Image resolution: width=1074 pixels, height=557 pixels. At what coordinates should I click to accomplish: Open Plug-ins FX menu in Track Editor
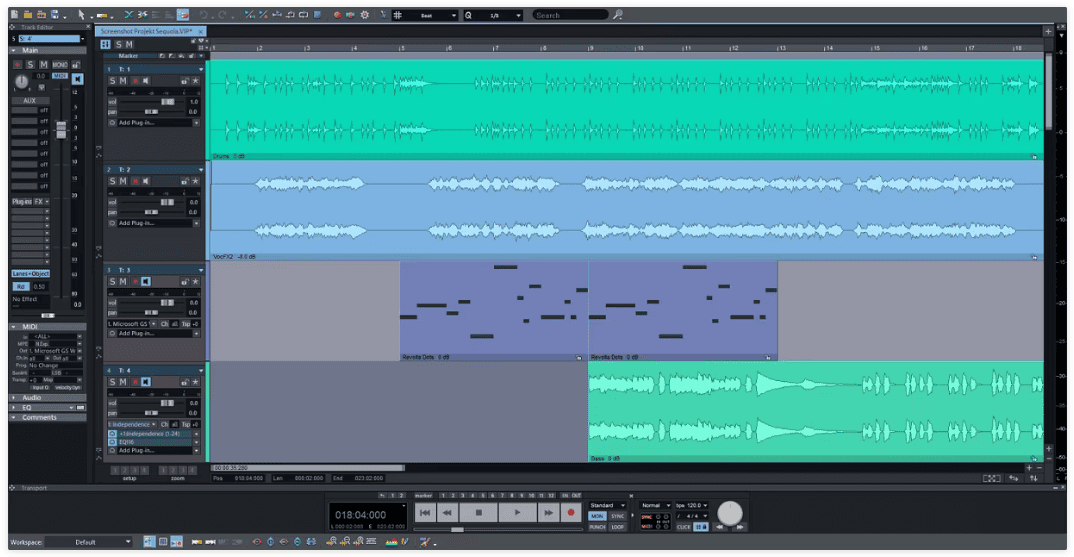(30, 201)
